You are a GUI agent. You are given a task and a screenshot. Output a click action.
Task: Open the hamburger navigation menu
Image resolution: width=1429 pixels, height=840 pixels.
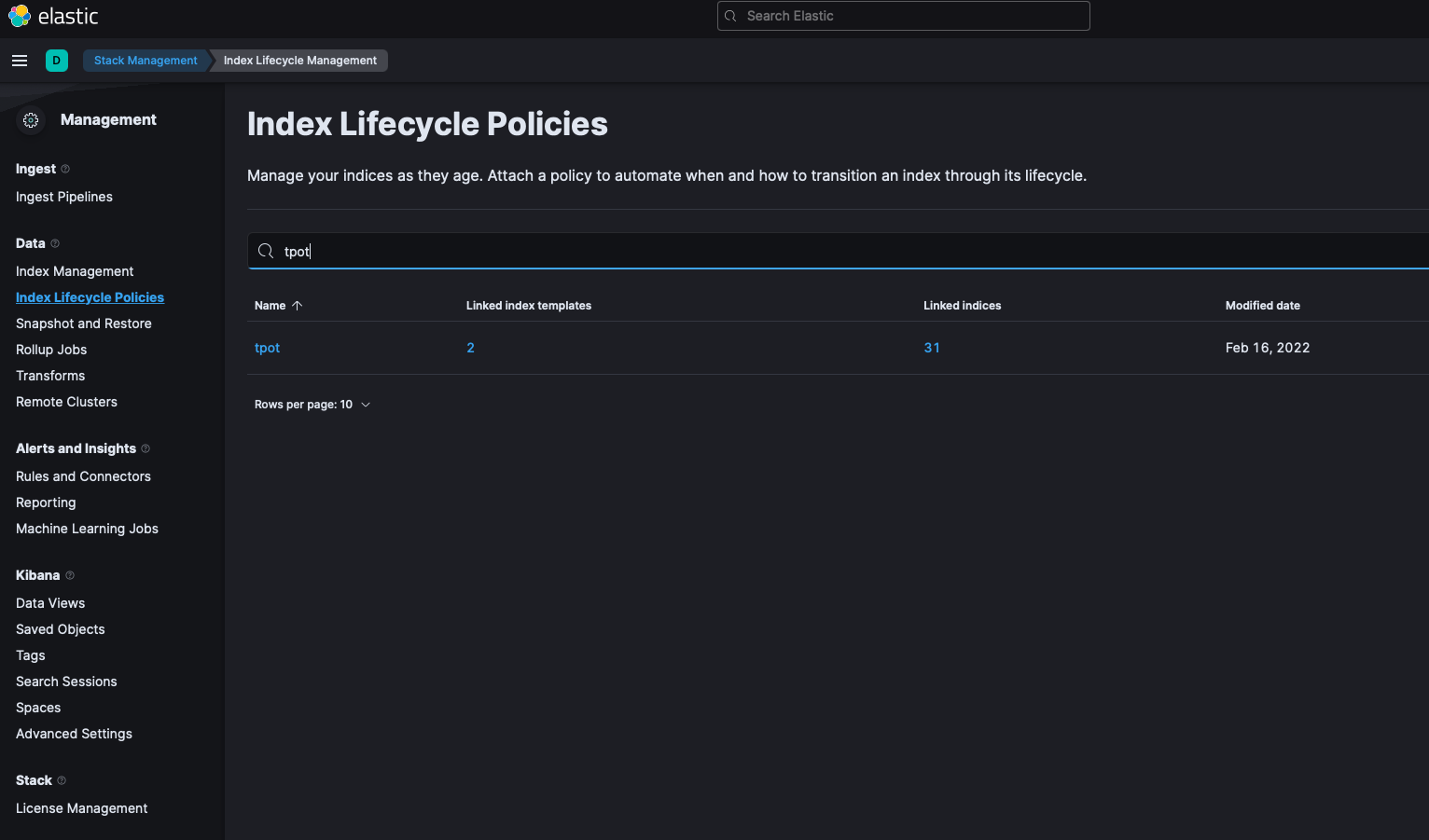coord(20,61)
